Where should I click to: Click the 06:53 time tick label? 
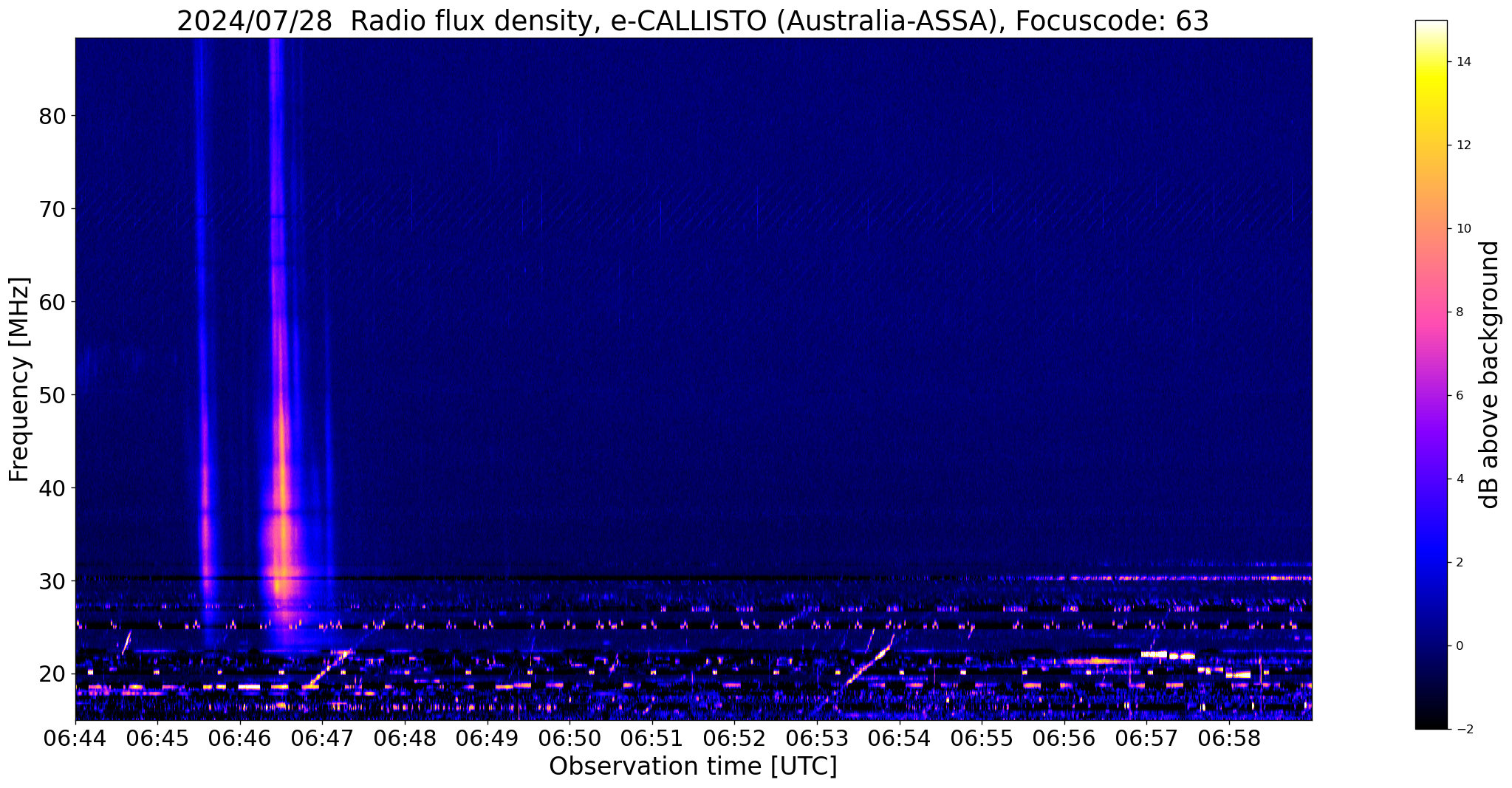click(x=817, y=738)
